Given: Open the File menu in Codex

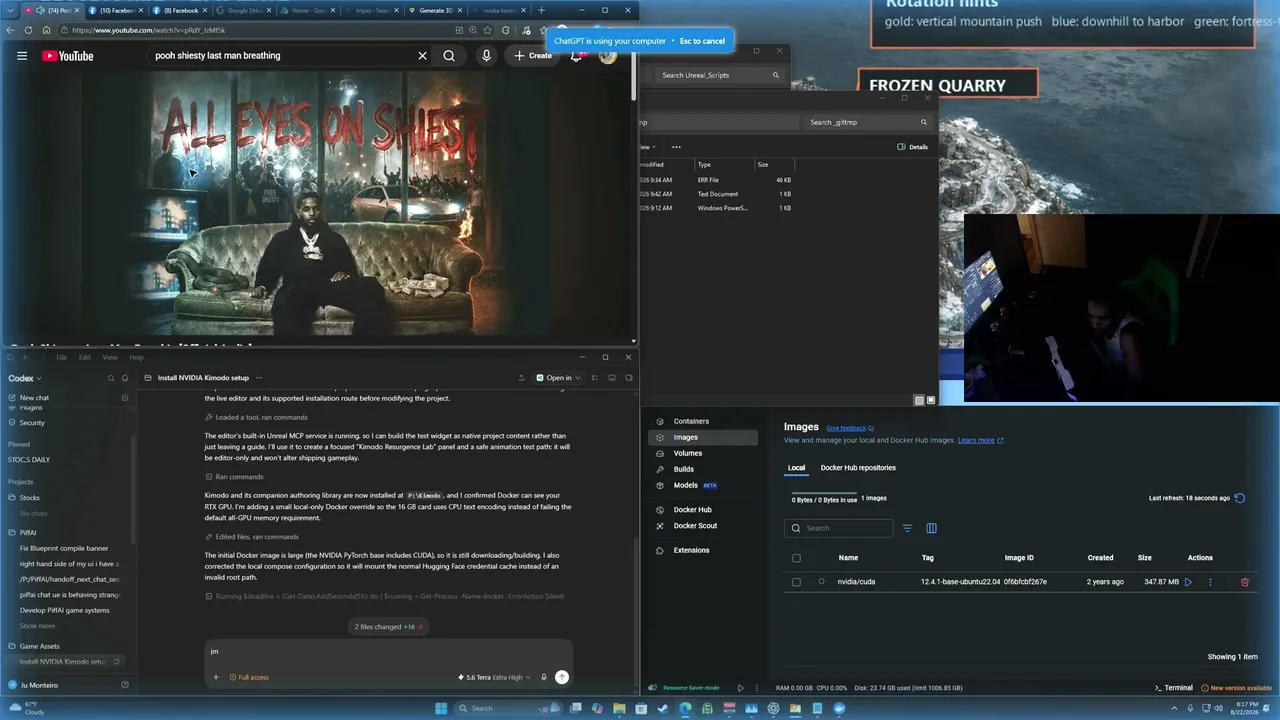Looking at the screenshot, I should pyautogui.click(x=61, y=357).
